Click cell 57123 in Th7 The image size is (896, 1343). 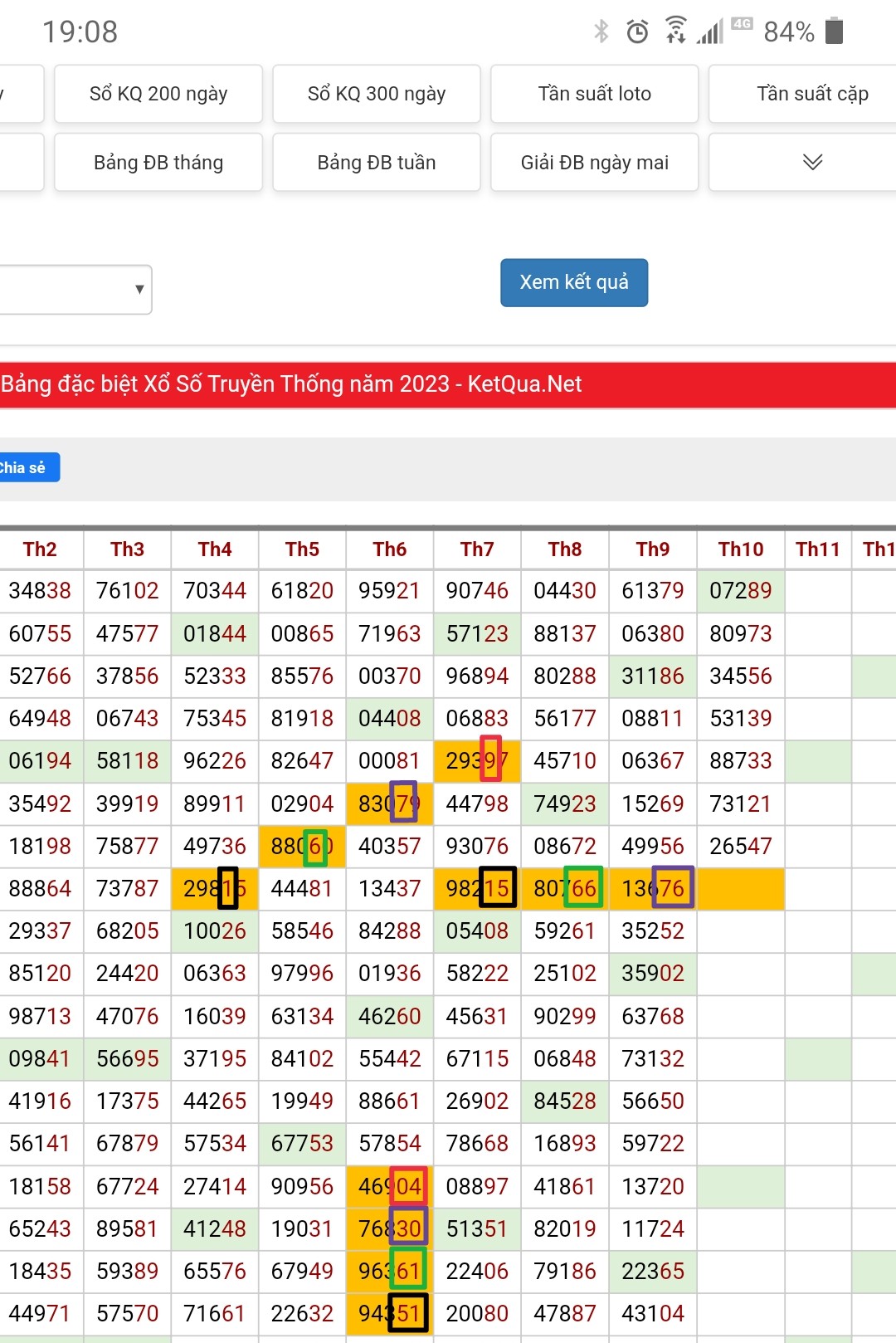pos(477,634)
